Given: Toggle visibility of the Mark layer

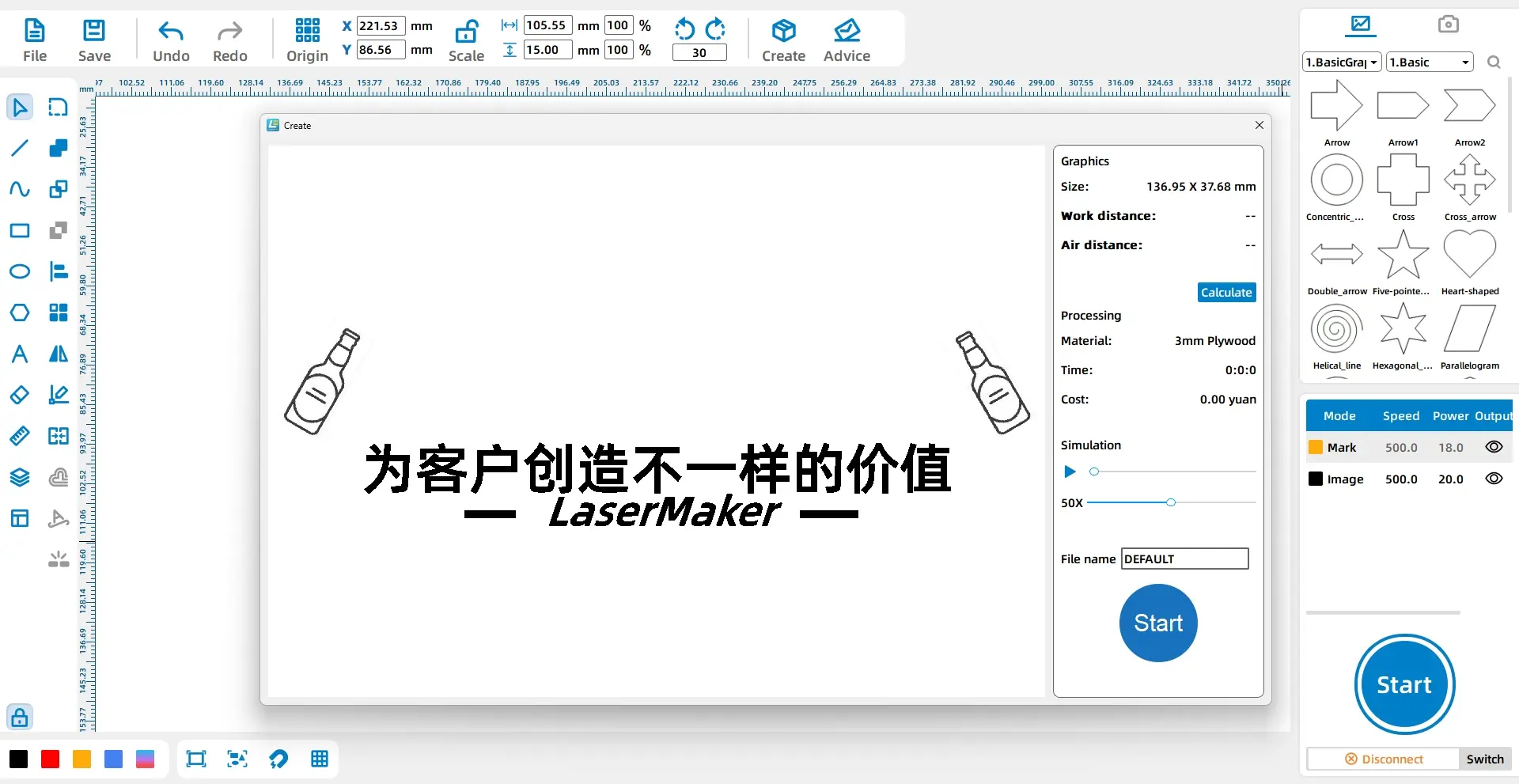Looking at the screenshot, I should click(x=1494, y=447).
